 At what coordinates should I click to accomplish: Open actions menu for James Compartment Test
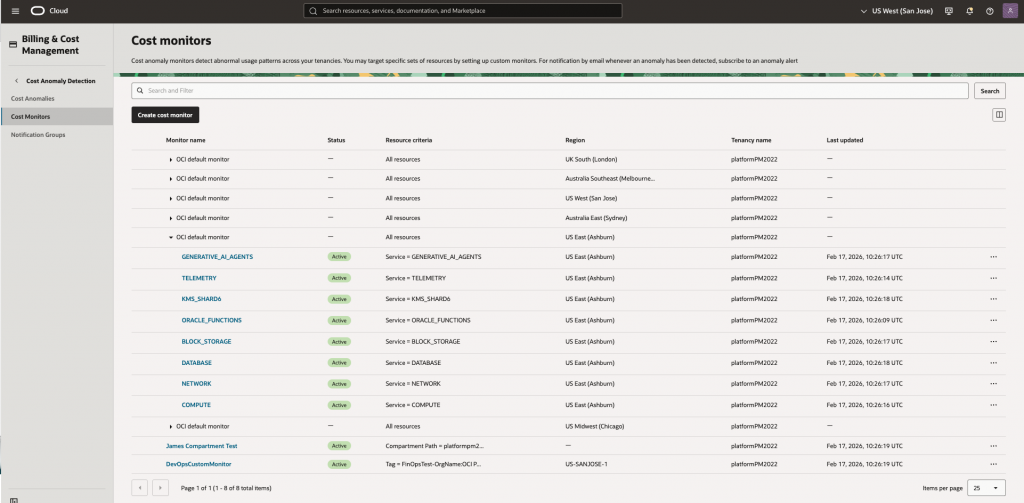[x=993, y=446]
